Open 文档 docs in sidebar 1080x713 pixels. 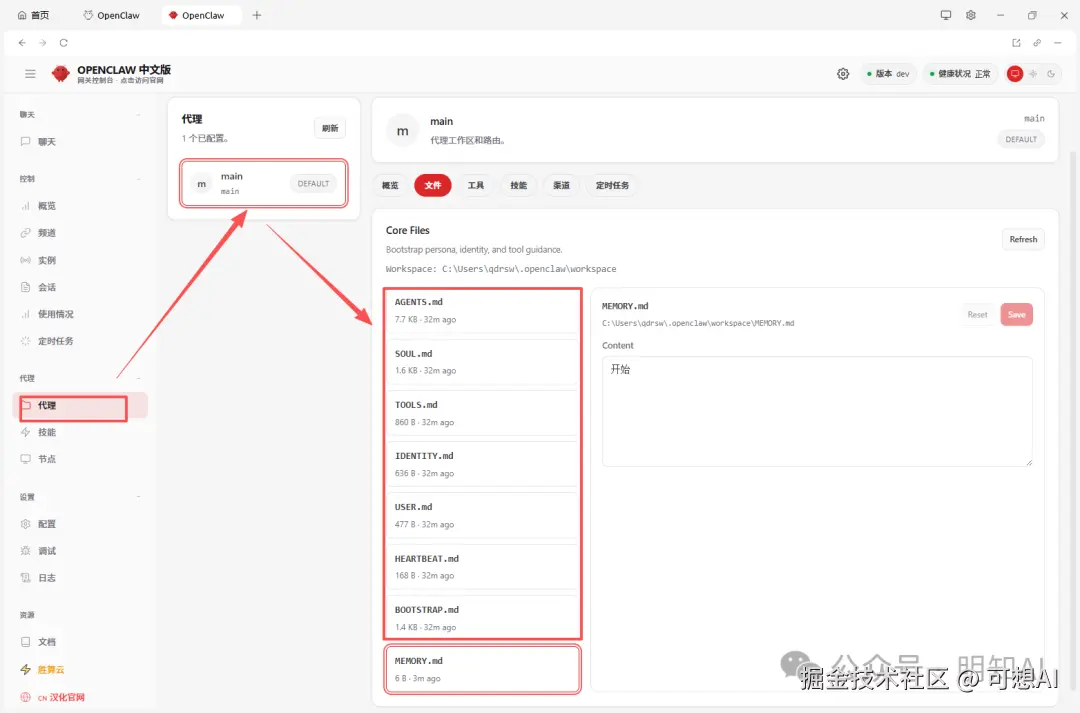tap(80, 642)
